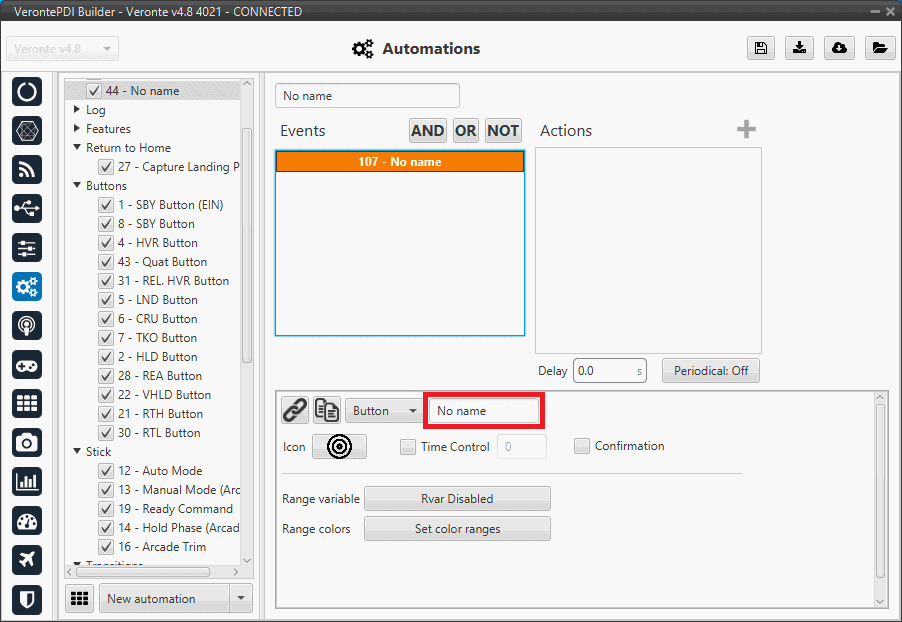
Task: Enable the Time Control checkbox
Action: [408, 447]
